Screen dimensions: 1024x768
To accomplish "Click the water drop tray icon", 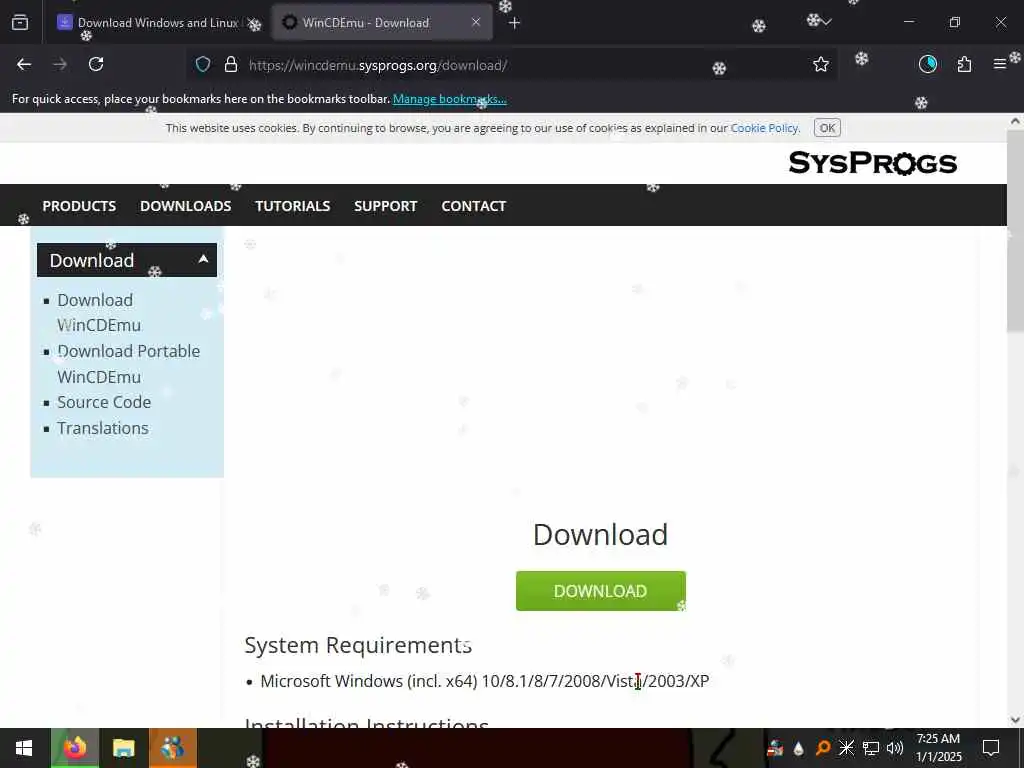I will pos(798,748).
